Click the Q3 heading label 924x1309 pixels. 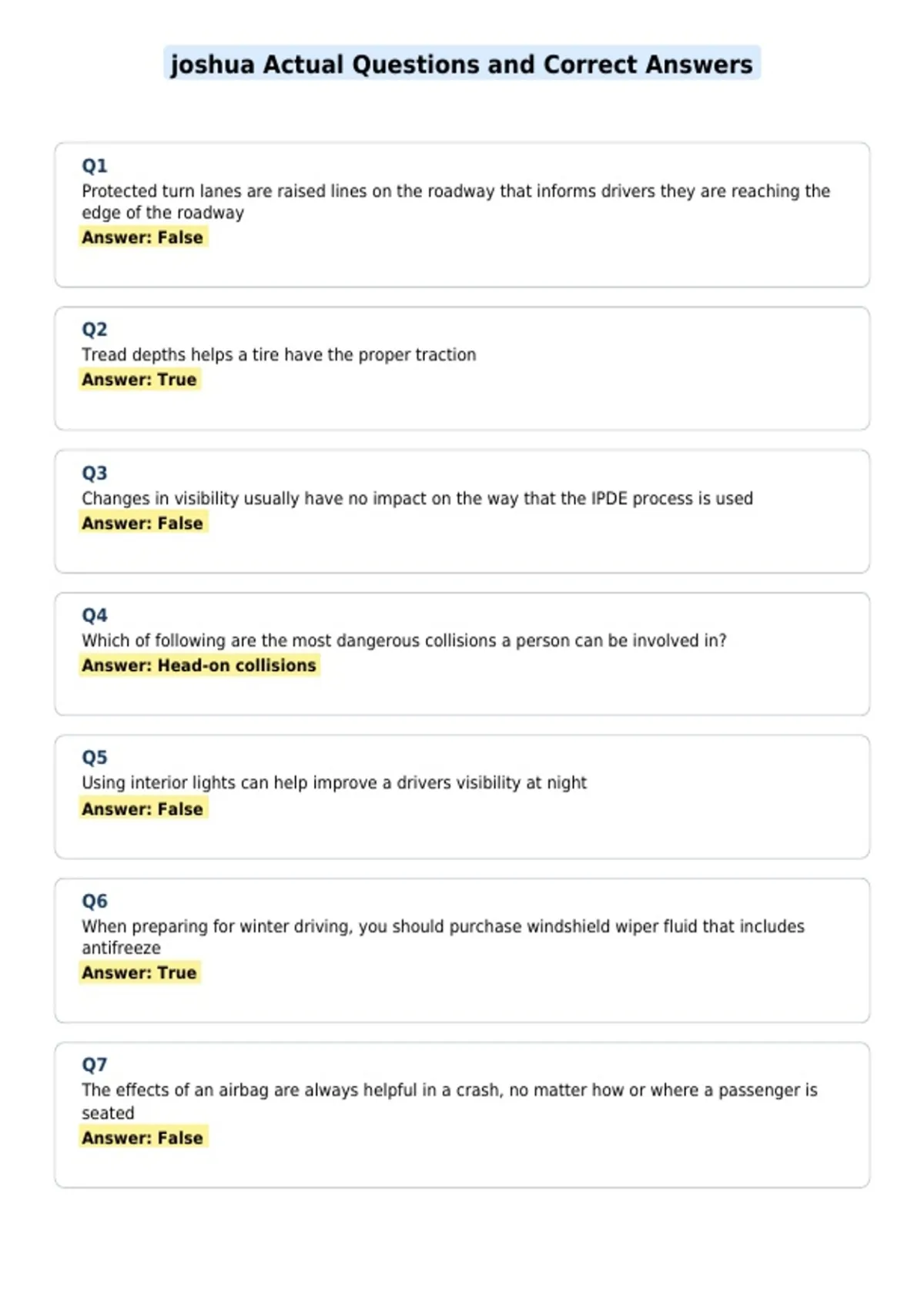[95, 473]
